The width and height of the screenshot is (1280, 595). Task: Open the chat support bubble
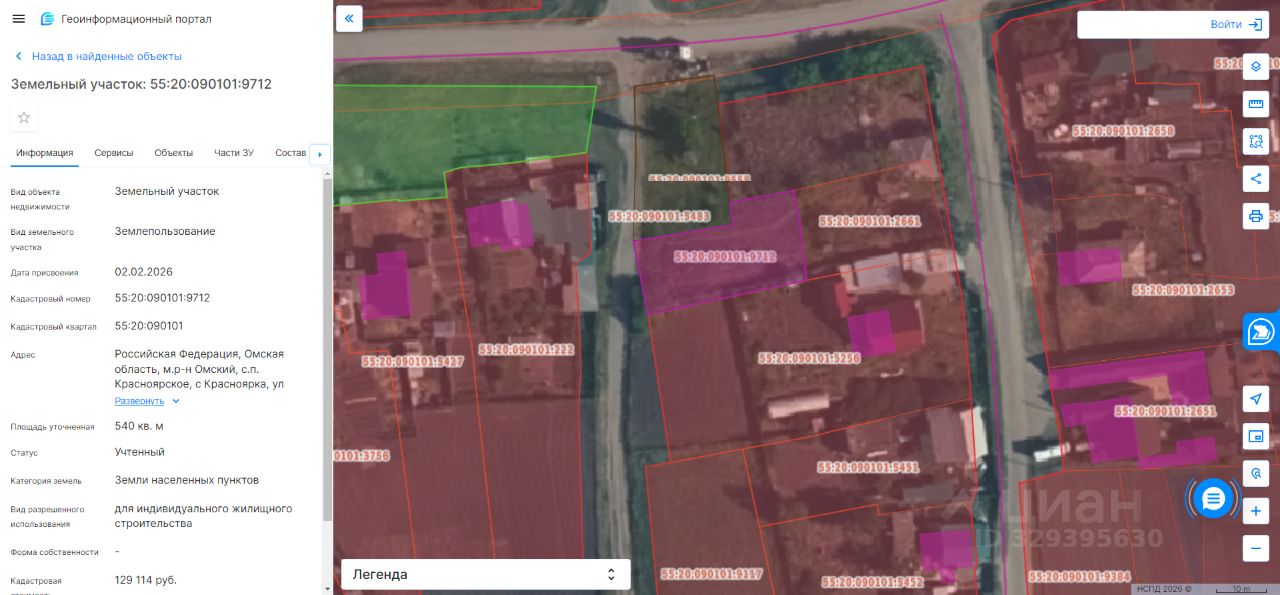(x=1214, y=498)
